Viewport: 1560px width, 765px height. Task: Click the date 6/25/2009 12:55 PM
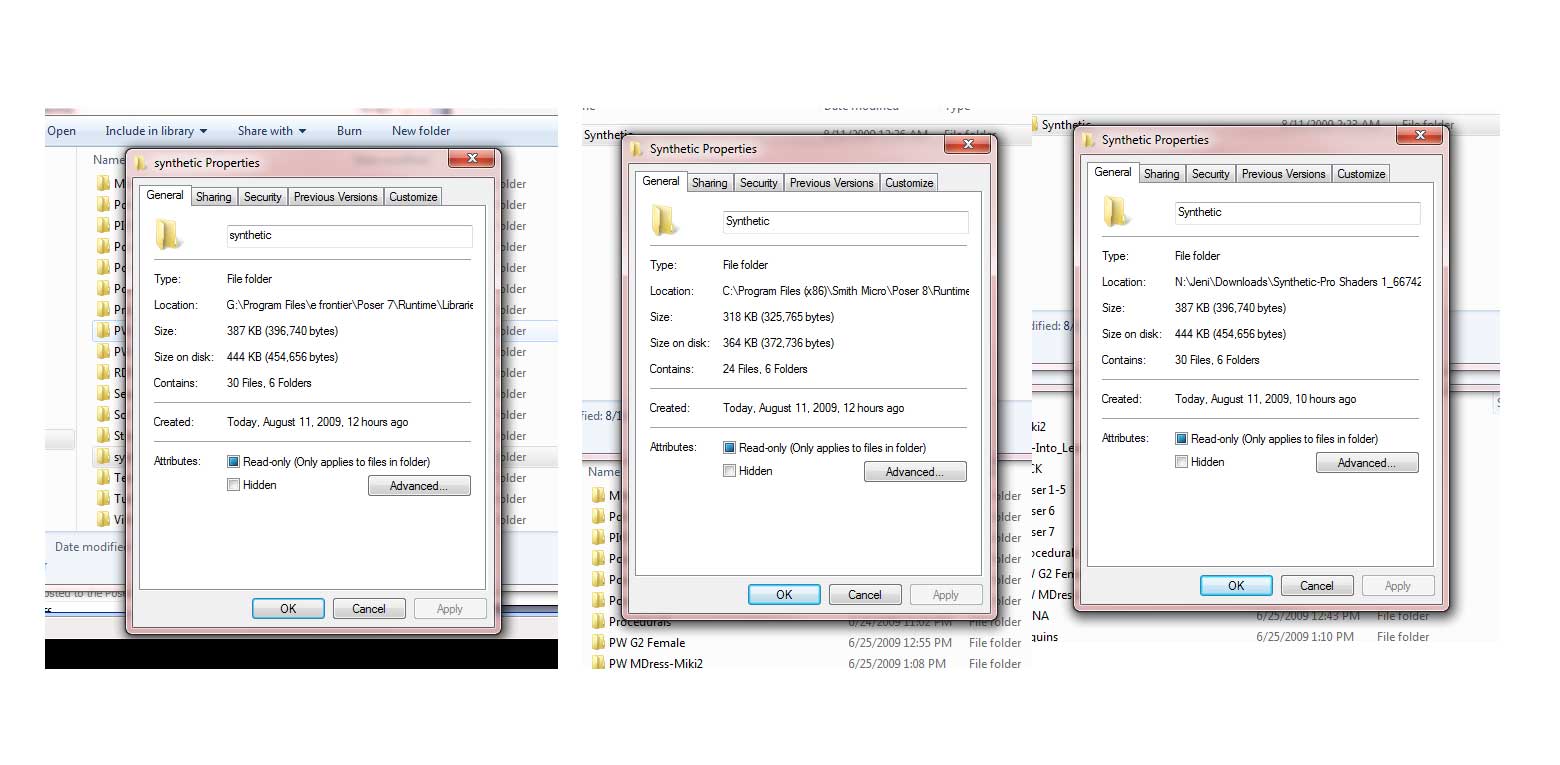click(x=898, y=643)
